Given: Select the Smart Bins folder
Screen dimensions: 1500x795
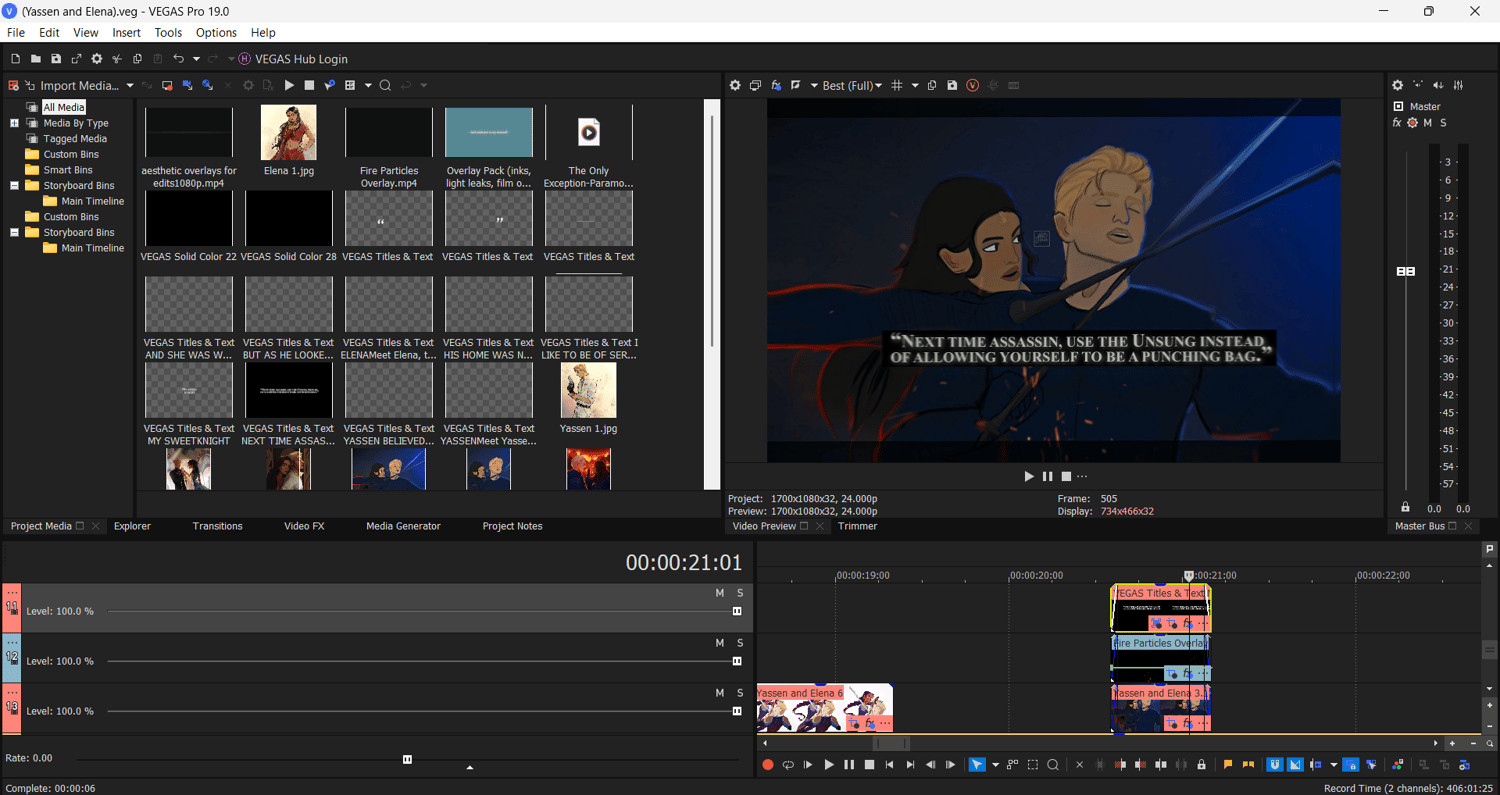Looking at the screenshot, I should click(68, 170).
